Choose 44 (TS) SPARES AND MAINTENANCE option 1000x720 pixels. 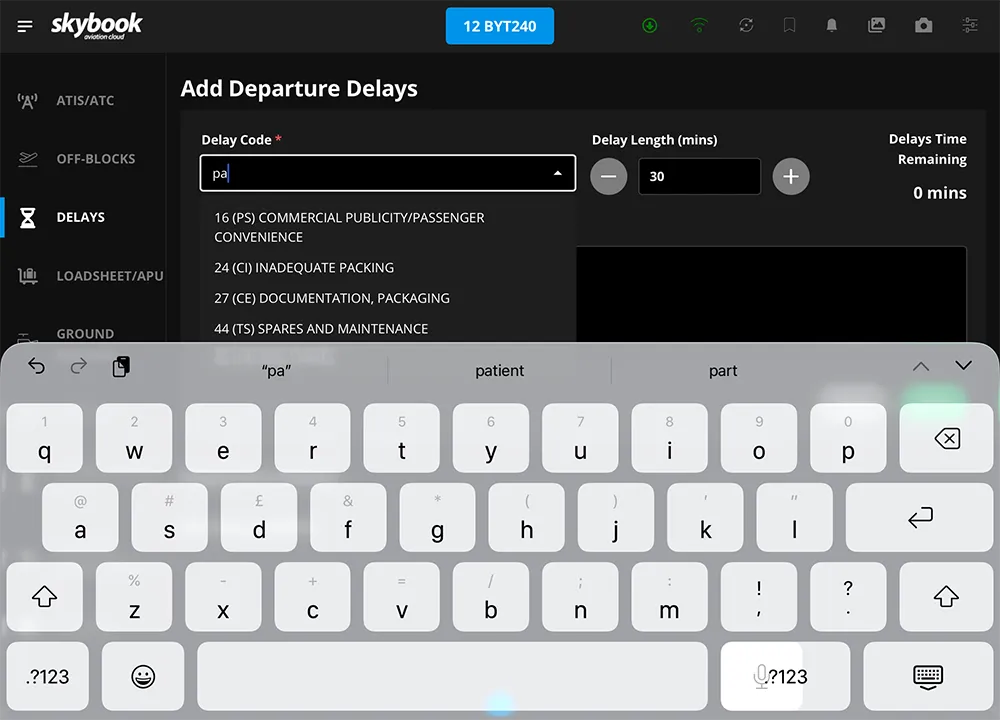pos(321,329)
